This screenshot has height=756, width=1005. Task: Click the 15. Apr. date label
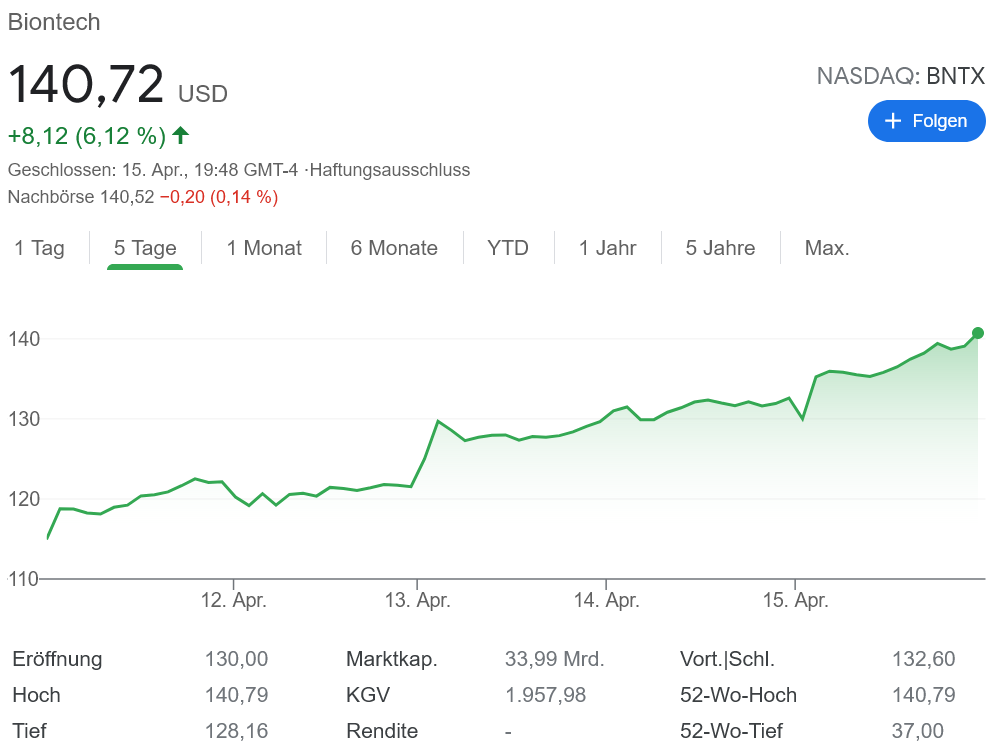click(x=795, y=601)
